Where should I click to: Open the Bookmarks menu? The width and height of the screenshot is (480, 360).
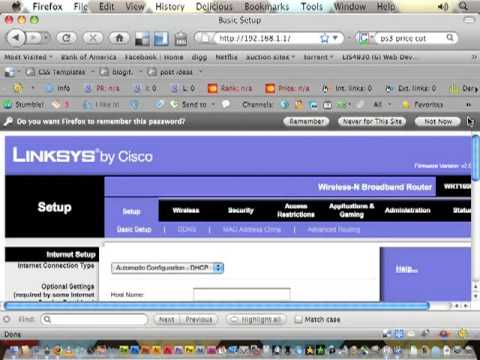tap(267, 6)
